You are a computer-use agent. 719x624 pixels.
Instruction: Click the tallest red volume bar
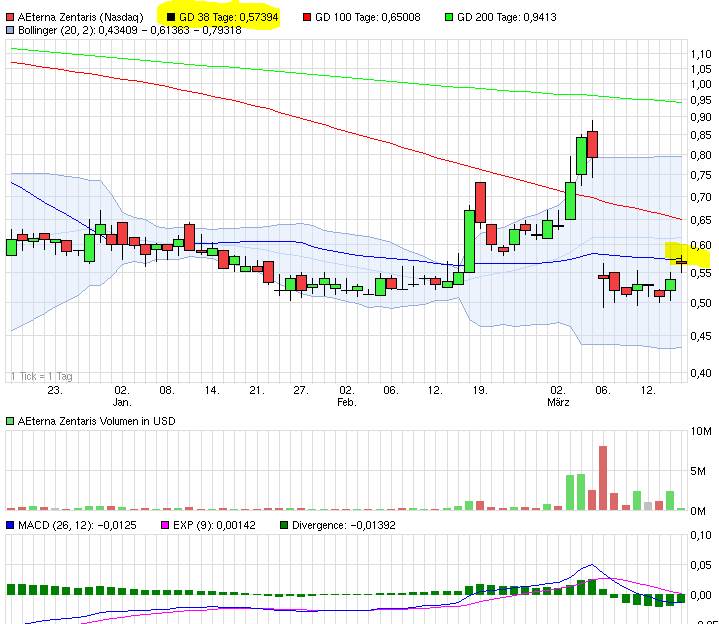point(603,478)
